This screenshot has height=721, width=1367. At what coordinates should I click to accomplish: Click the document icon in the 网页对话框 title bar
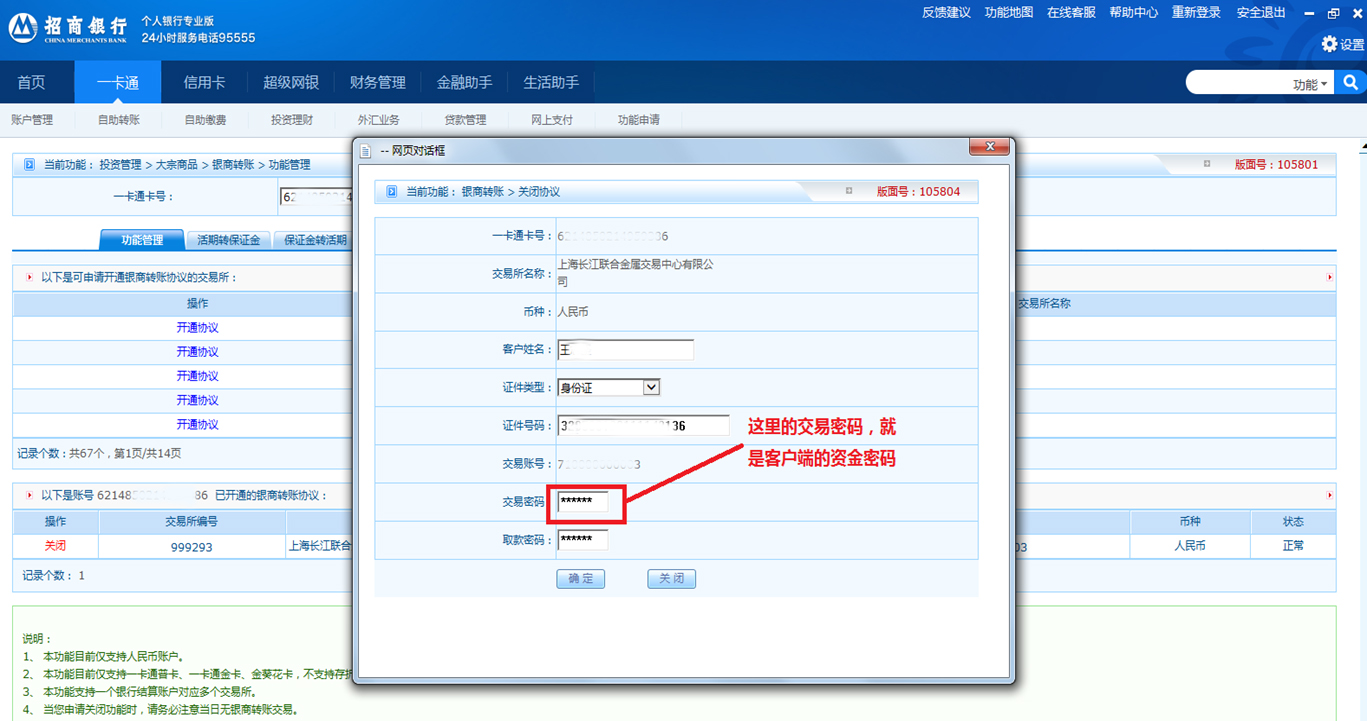point(366,151)
